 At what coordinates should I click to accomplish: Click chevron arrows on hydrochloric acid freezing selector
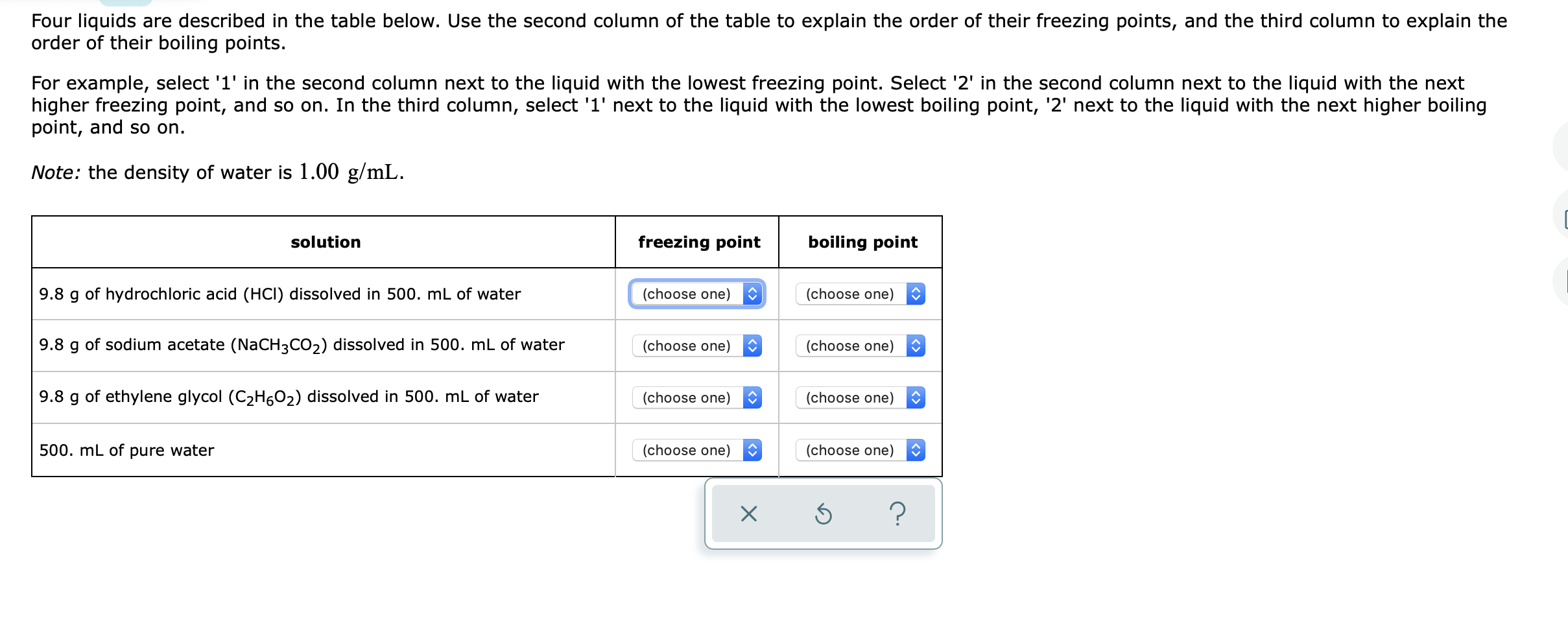pyautogui.click(x=752, y=294)
